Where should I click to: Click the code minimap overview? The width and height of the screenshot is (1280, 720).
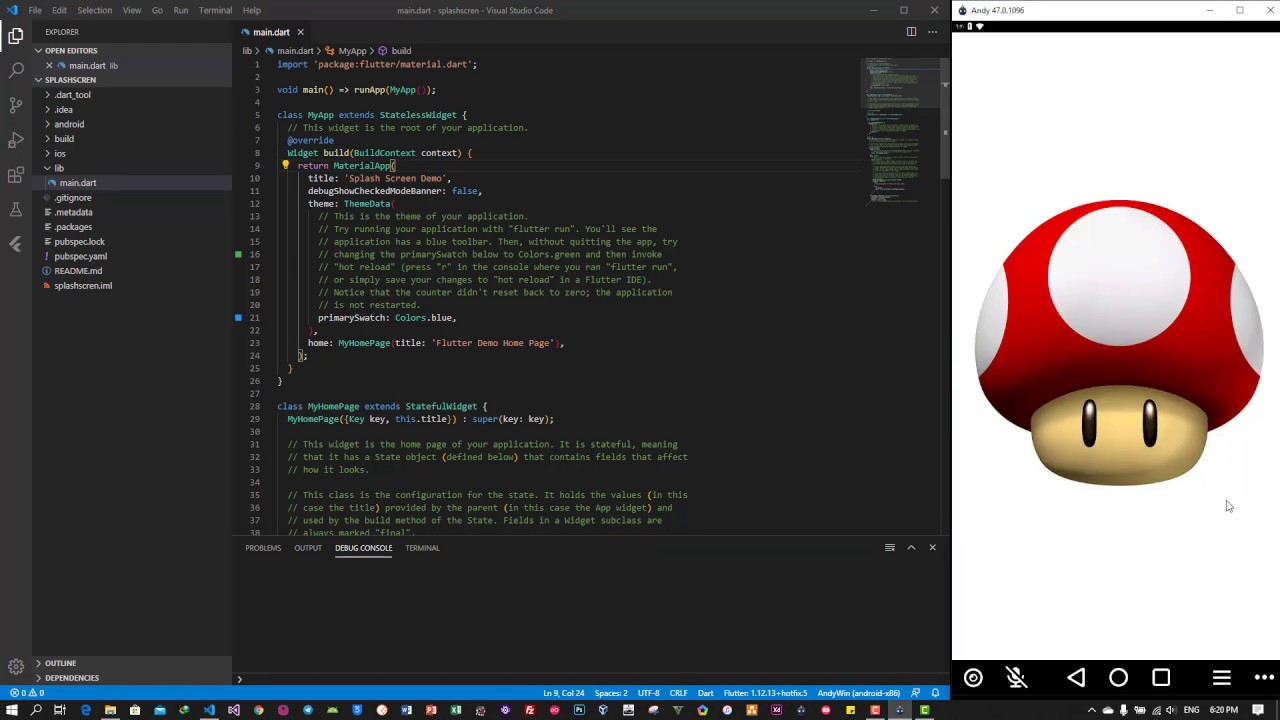click(900, 130)
